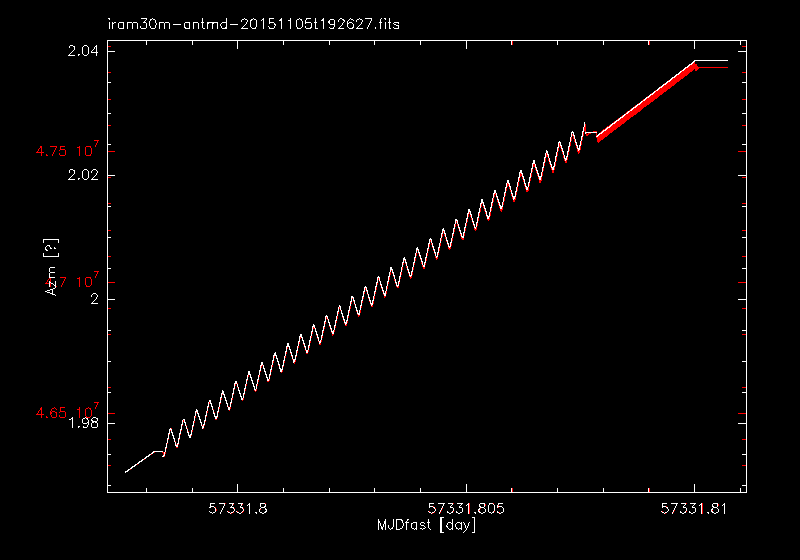Click the y-axis tick label 2
The image size is (800, 560).
pos(94,299)
